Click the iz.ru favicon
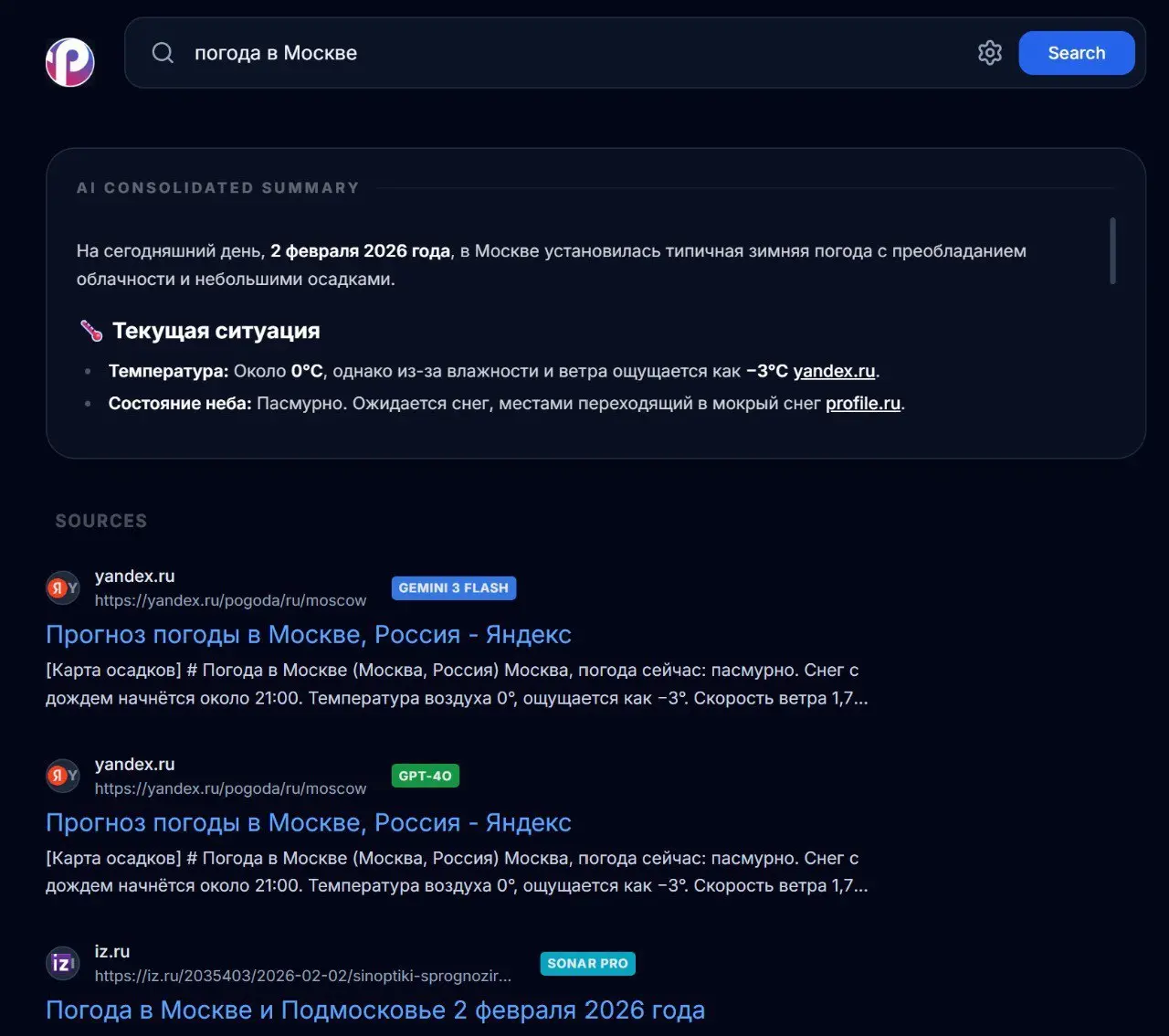This screenshot has width=1169, height=1036. click(63, 963)
